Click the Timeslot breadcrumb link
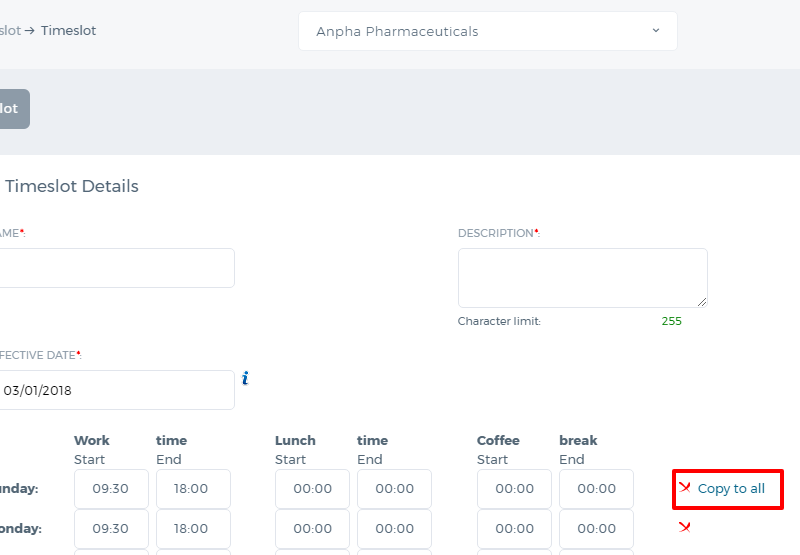Screen dimensions: 800x555 click(x=68, y=31)
